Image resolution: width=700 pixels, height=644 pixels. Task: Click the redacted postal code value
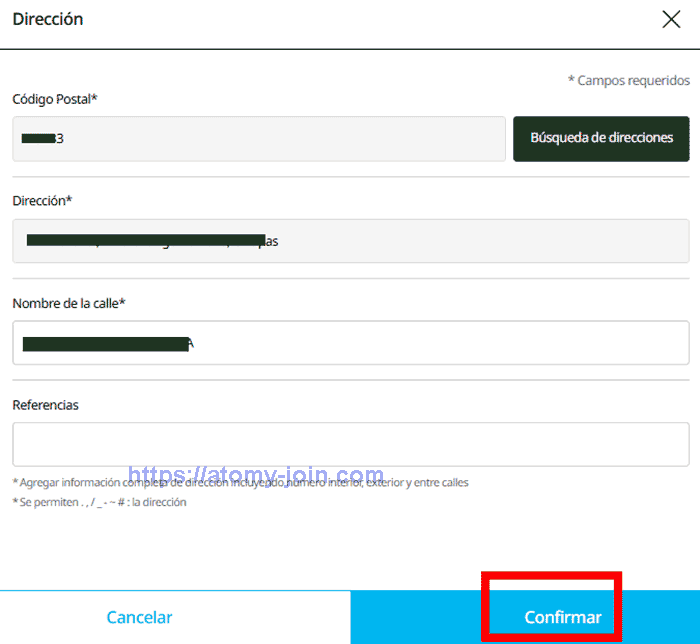42,138
